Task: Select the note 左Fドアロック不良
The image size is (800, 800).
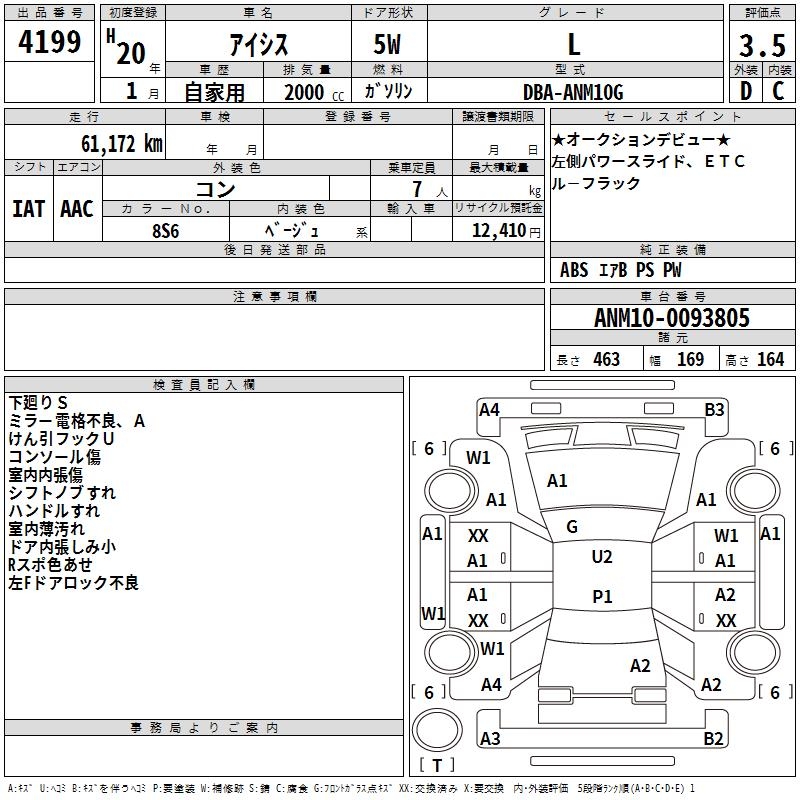Action: coord(73,583)
